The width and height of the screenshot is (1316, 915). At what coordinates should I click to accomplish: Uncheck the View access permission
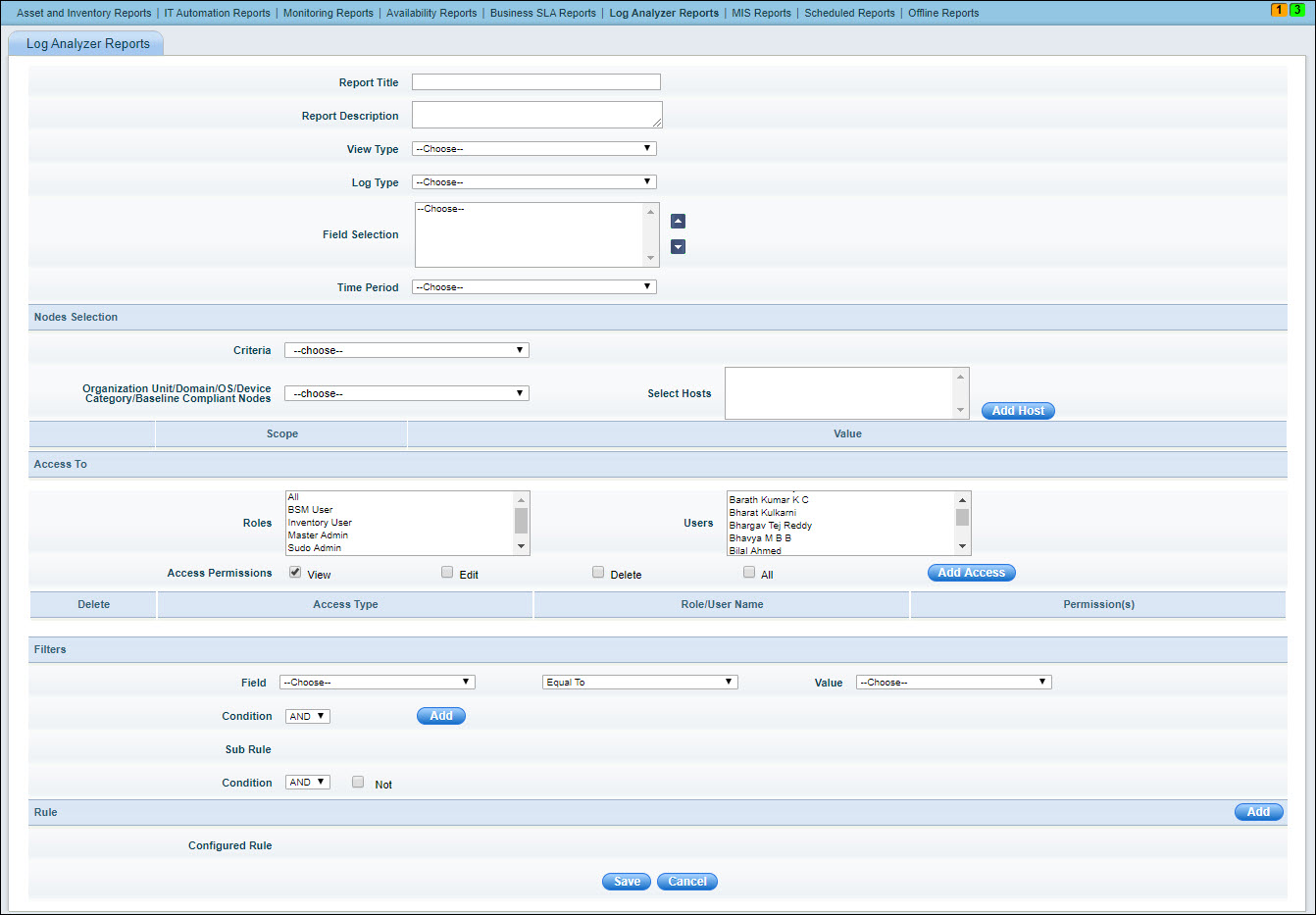tap(295, 573)
